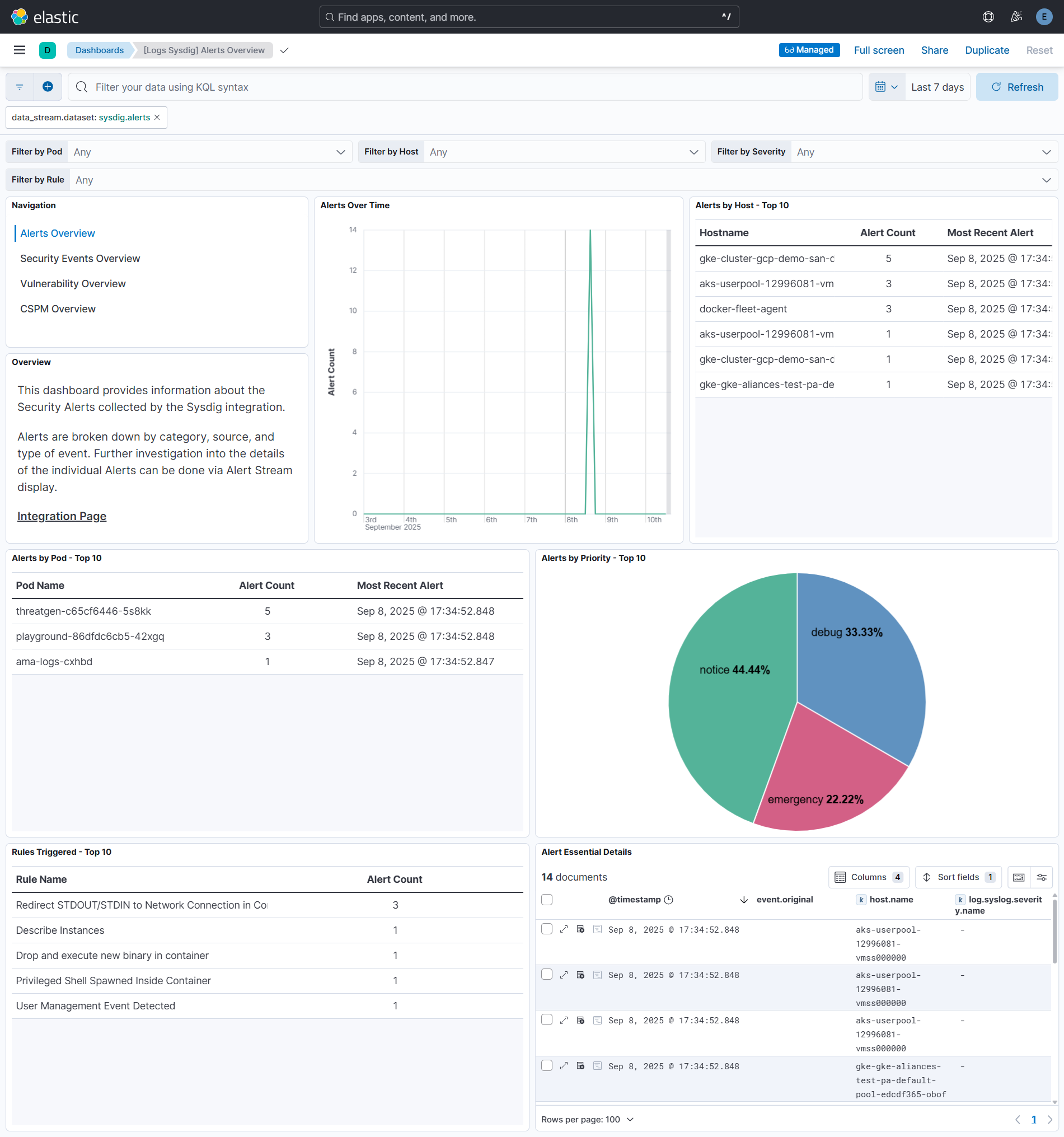Open the Elastic help icon in the header
Viewport: 1064px width, 1137px height.
pos(987,17)
